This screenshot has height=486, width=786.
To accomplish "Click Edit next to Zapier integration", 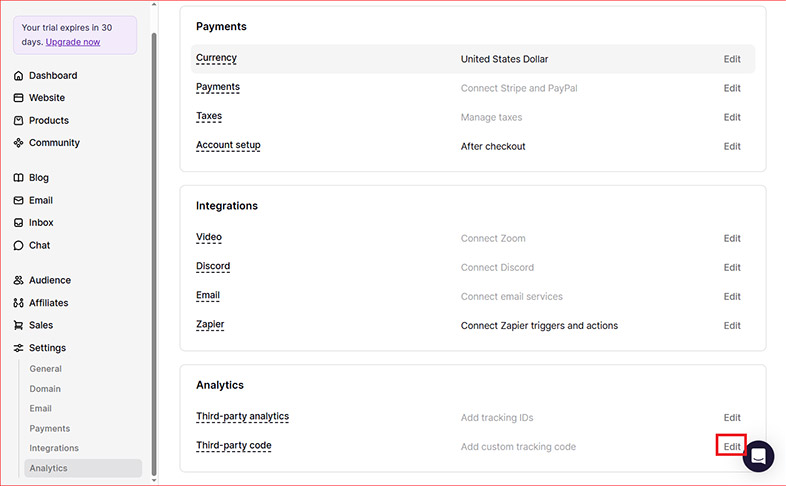I will click(732, 326).
